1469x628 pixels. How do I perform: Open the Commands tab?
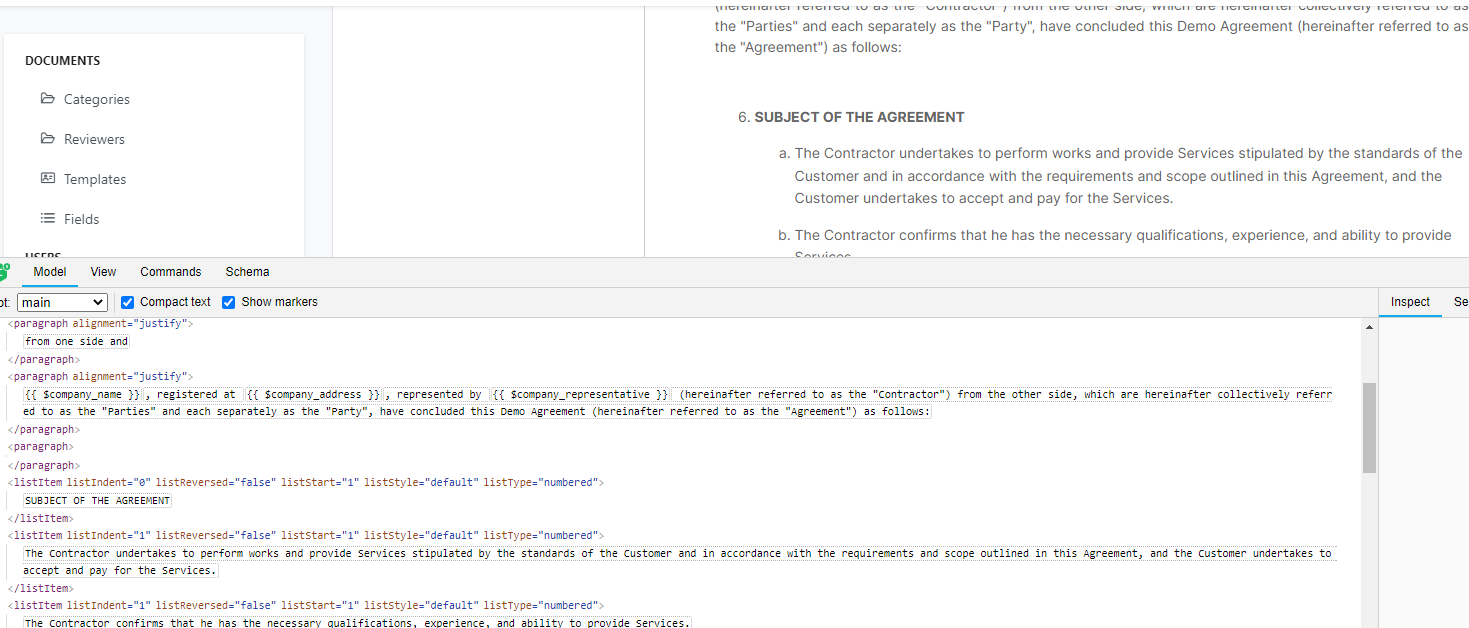click(x=170, y=271)
